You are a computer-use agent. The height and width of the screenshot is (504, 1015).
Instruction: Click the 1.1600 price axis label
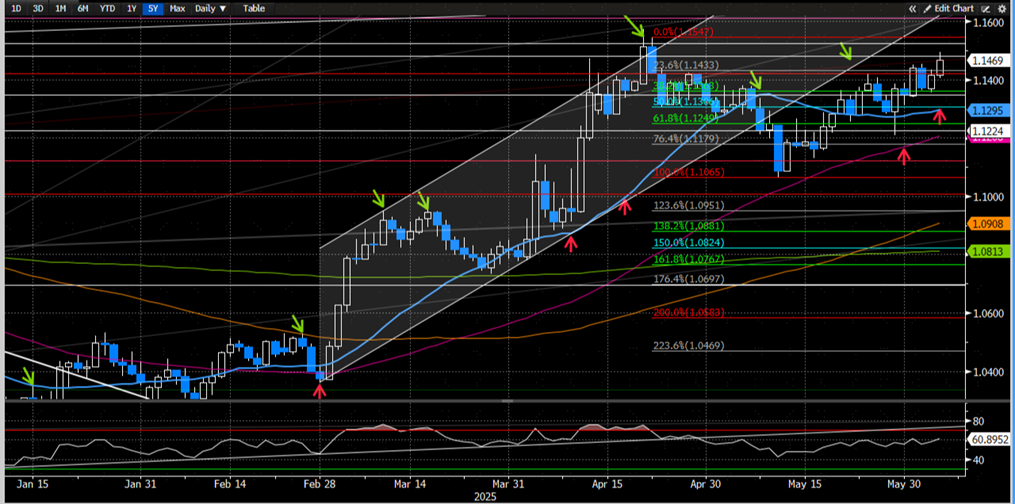click(x=987, y=23)
